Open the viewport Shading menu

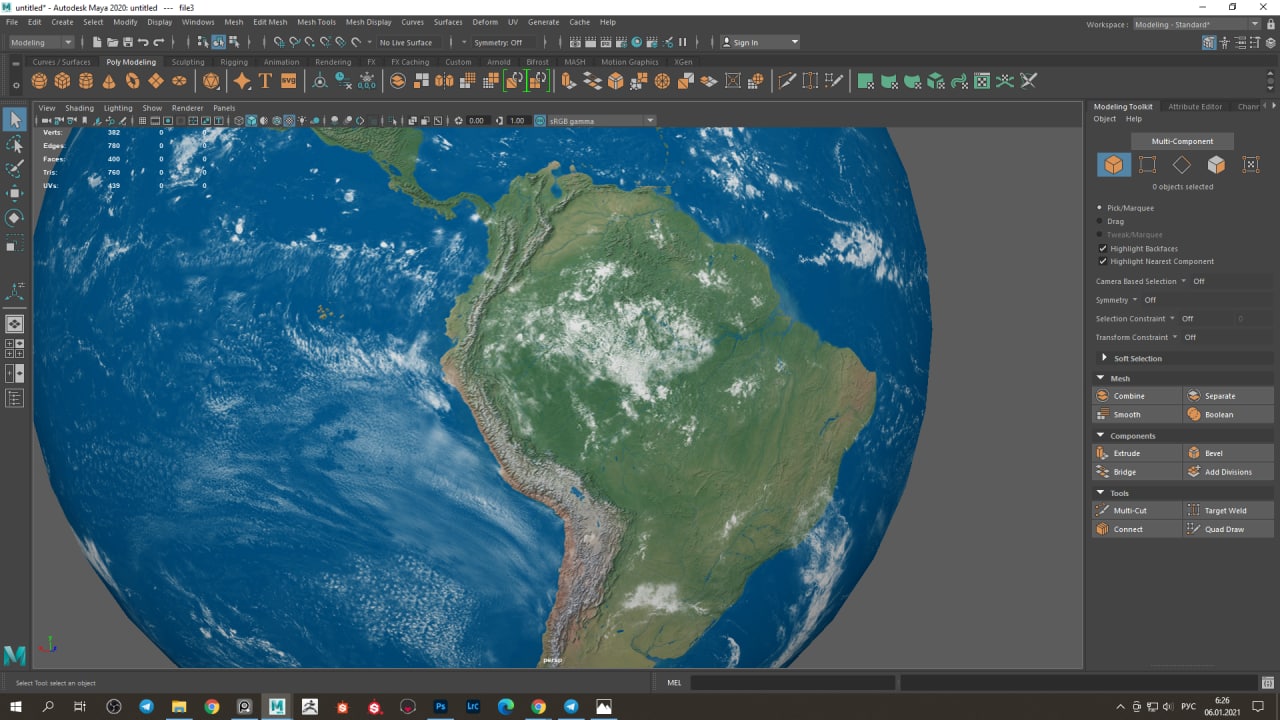point(79,108)
